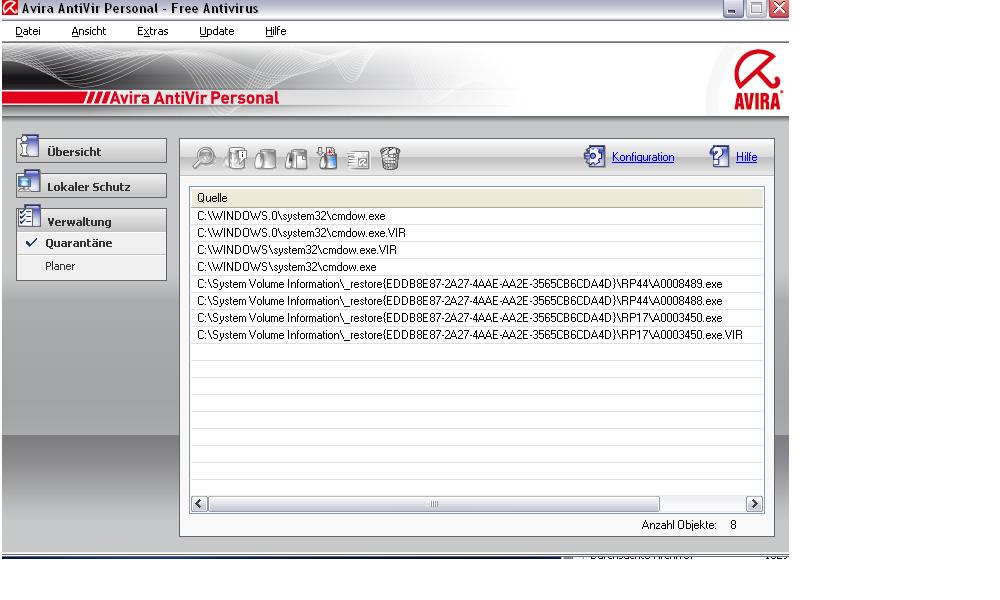The width and height of the screenshot is (1000, 600).
Task: Open the Datei menu
Action: tap(27, 31)
